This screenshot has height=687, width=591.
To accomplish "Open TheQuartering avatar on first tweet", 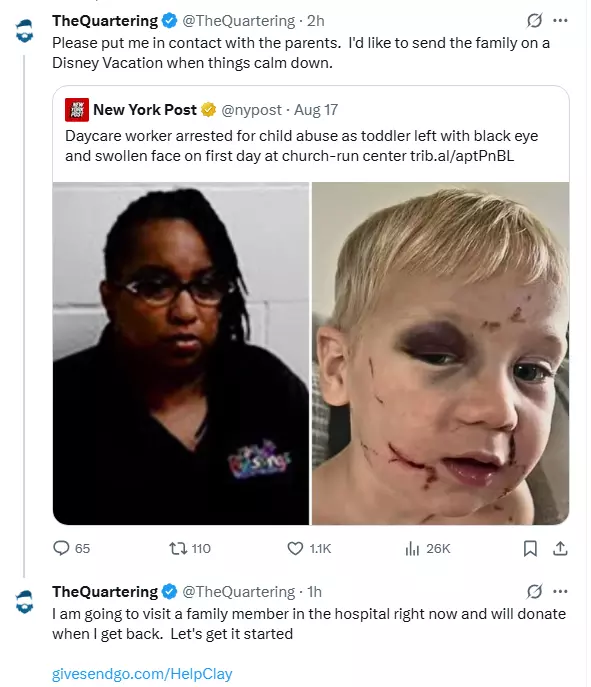I will [x=25, y=31].
